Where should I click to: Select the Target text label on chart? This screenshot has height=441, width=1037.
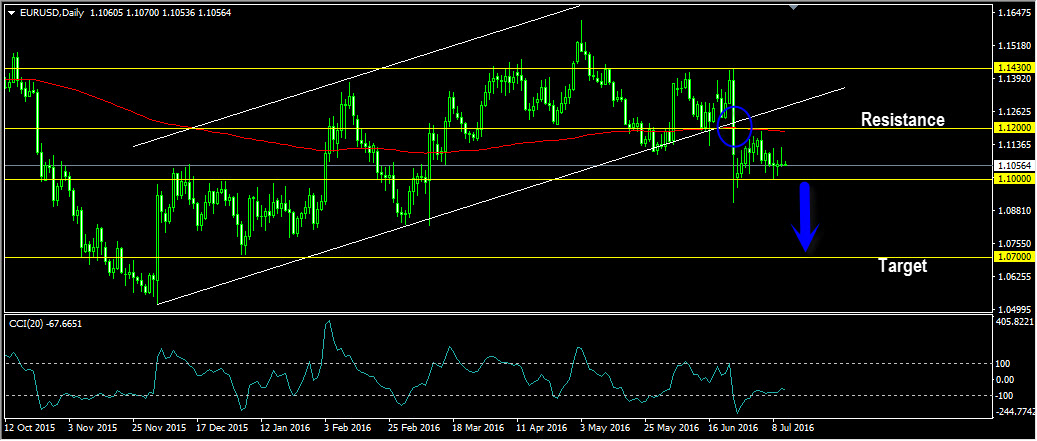click(902, 266)
